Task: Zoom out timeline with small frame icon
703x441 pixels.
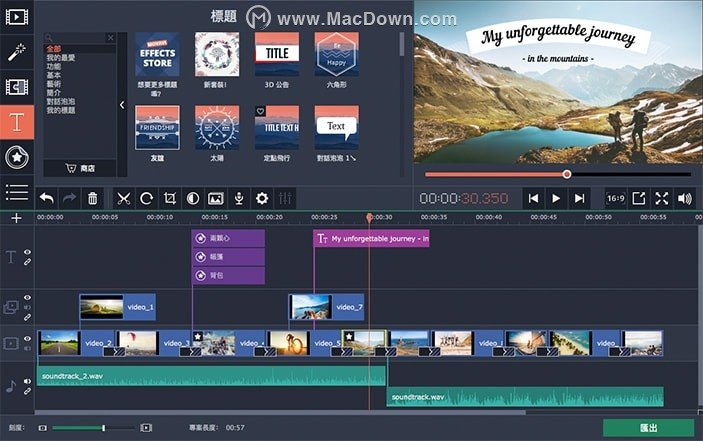Action: [43, 428]
